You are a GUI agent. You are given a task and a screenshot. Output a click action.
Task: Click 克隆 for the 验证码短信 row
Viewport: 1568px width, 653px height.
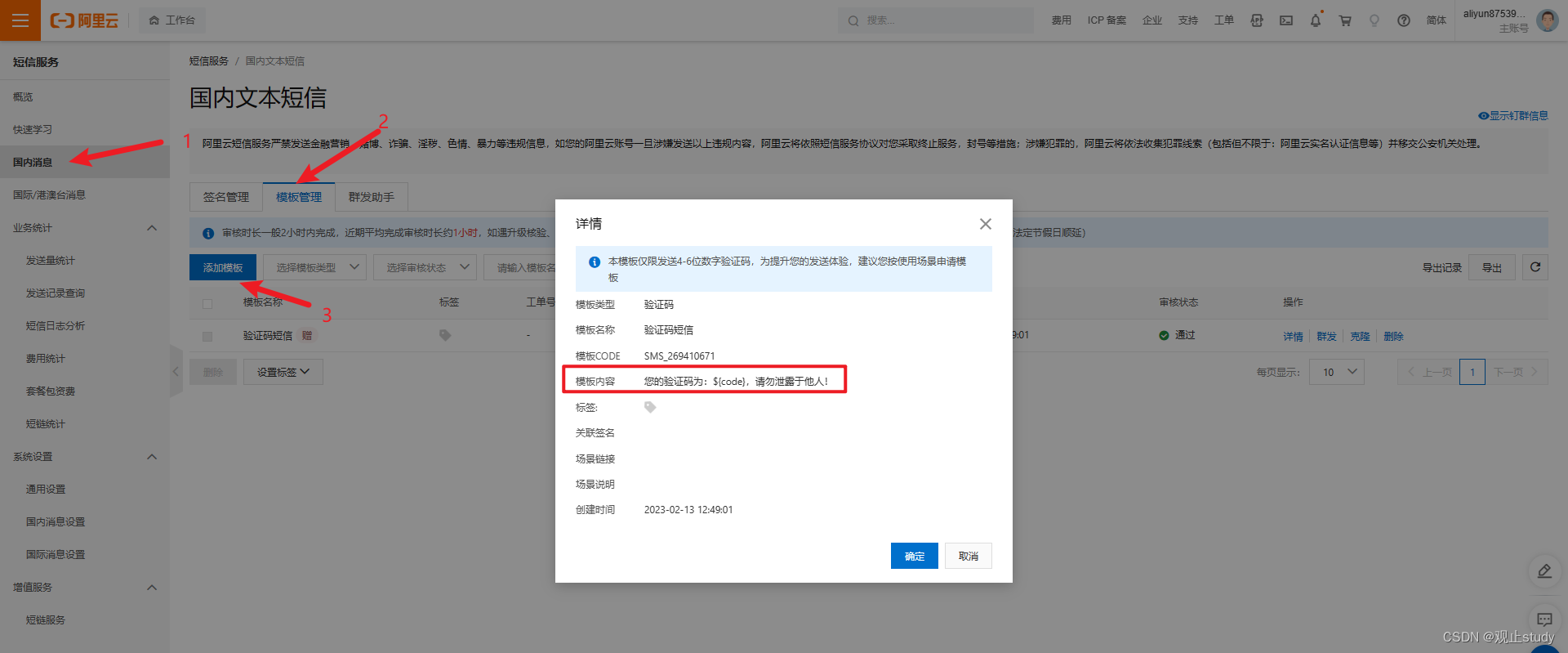pos(1360,336)
